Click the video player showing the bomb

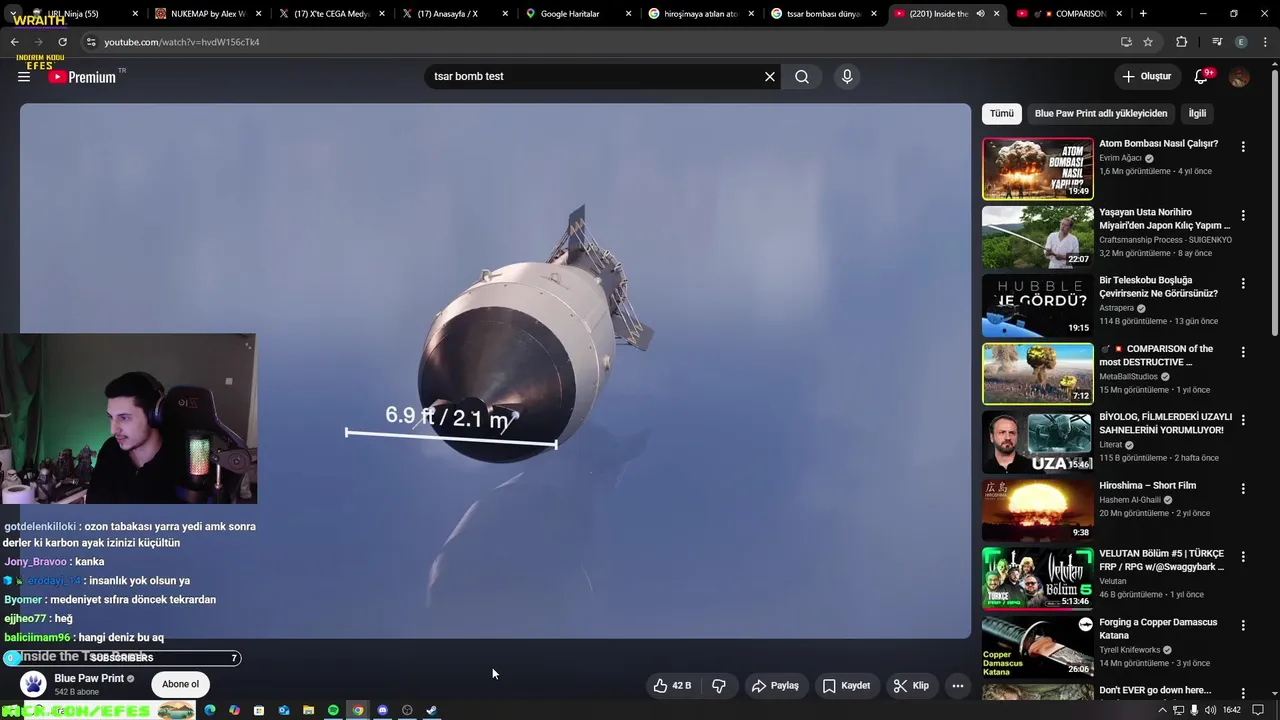[x=495, y=371]
